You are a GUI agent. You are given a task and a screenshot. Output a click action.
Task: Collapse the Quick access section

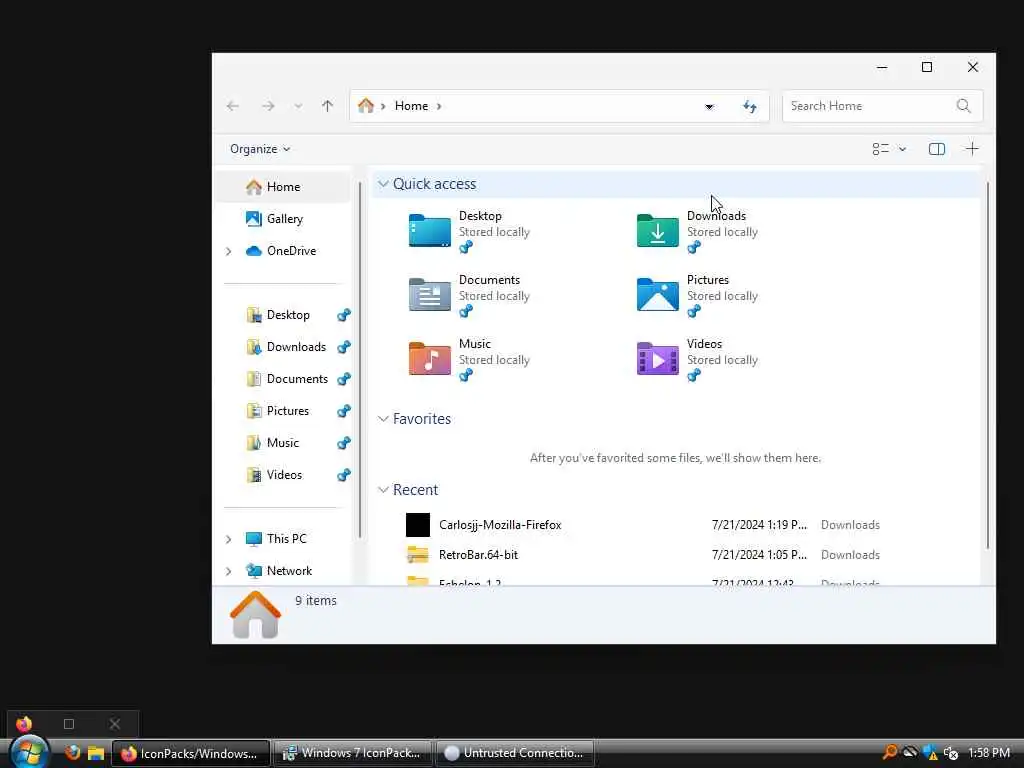[x=383, y=184]
